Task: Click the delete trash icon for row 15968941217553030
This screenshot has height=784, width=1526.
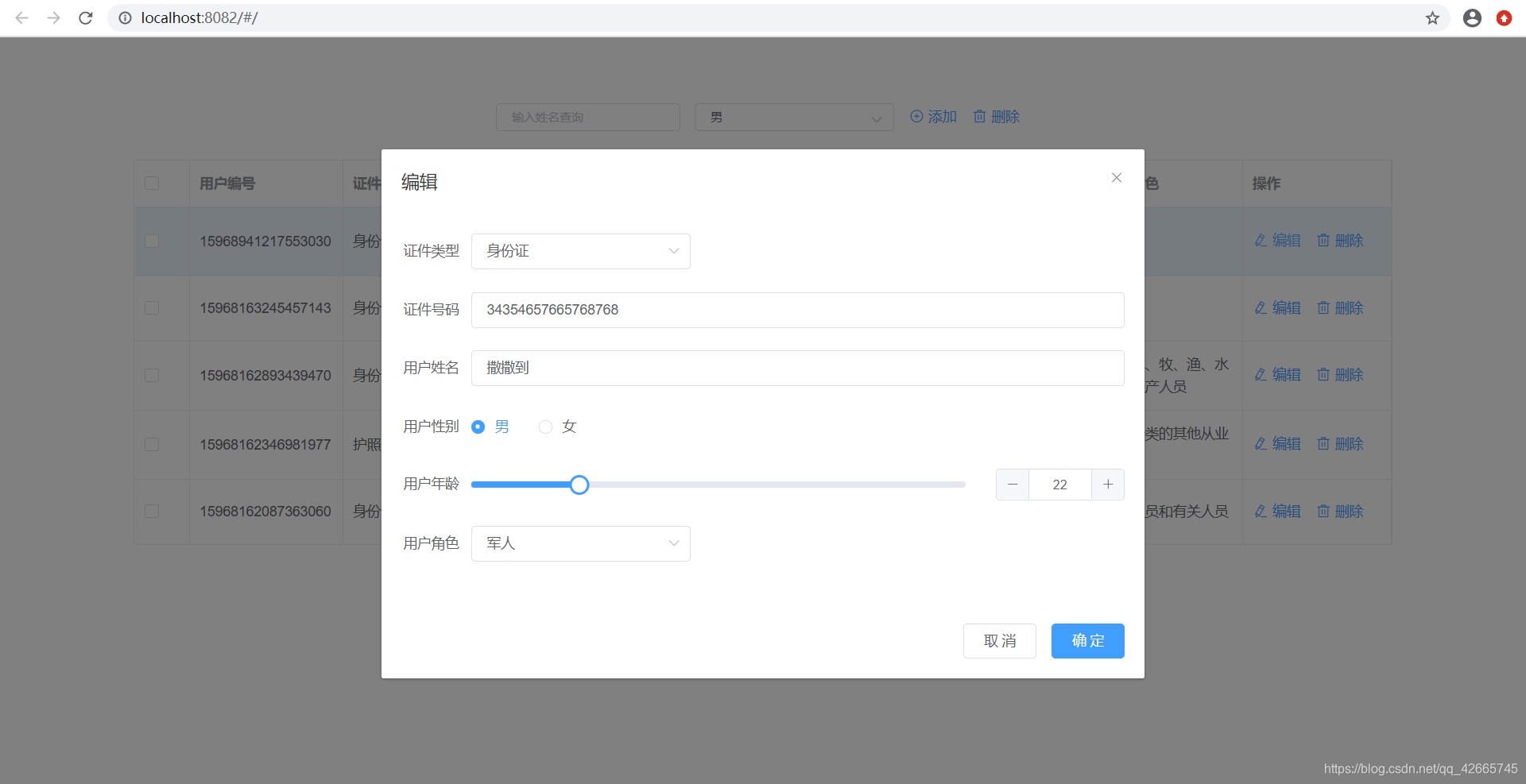Action: (x=1323, y=240)
